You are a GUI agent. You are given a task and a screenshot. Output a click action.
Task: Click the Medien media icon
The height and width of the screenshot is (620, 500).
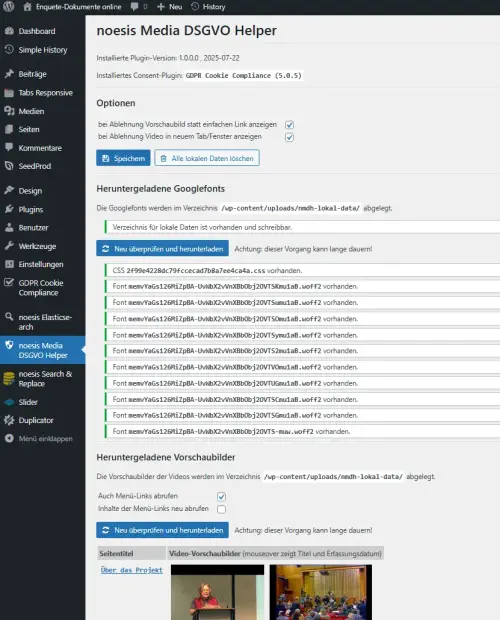tap(9, 111)
